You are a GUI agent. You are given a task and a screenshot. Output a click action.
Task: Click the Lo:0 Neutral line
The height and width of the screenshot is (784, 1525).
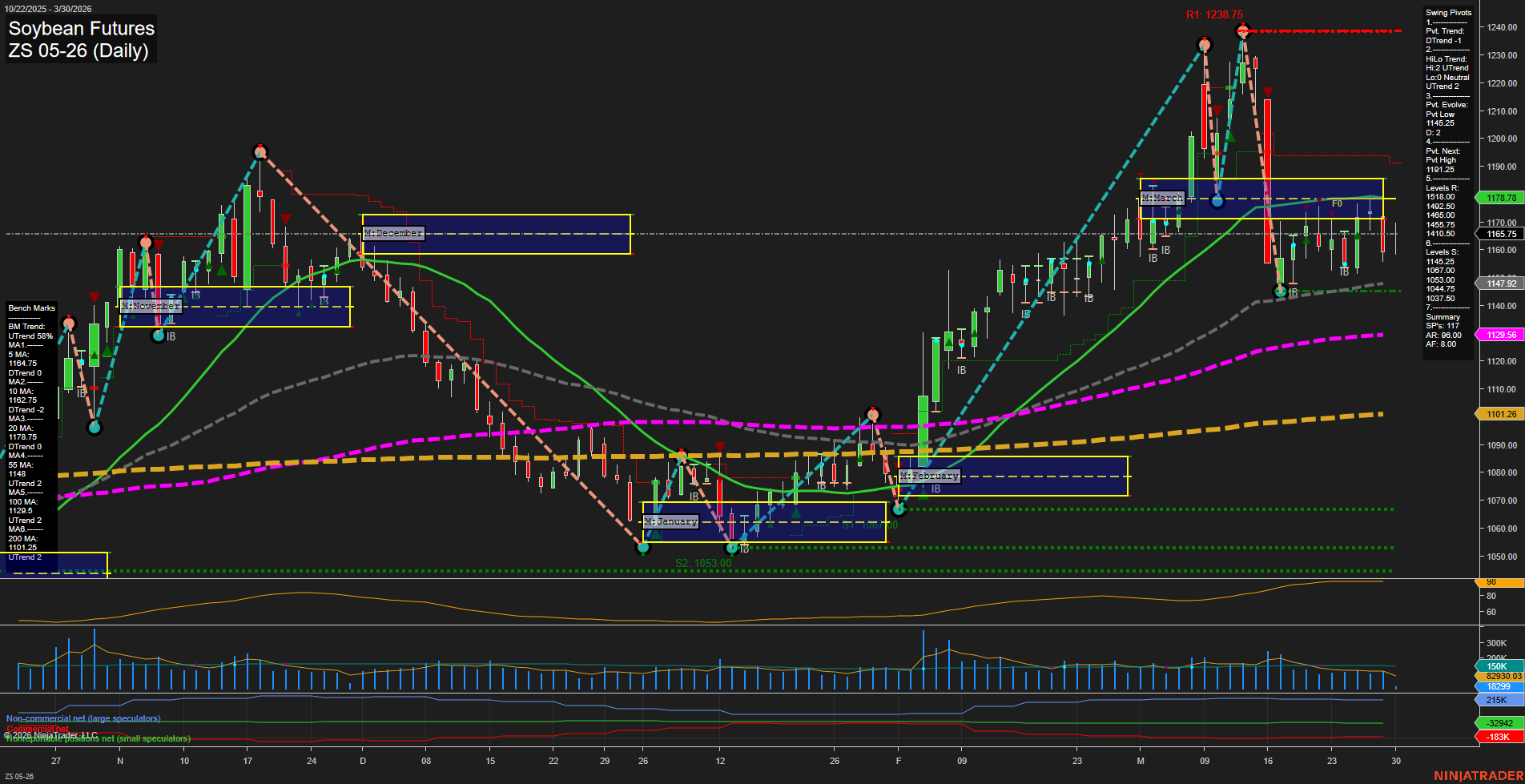pos(1447,78)
